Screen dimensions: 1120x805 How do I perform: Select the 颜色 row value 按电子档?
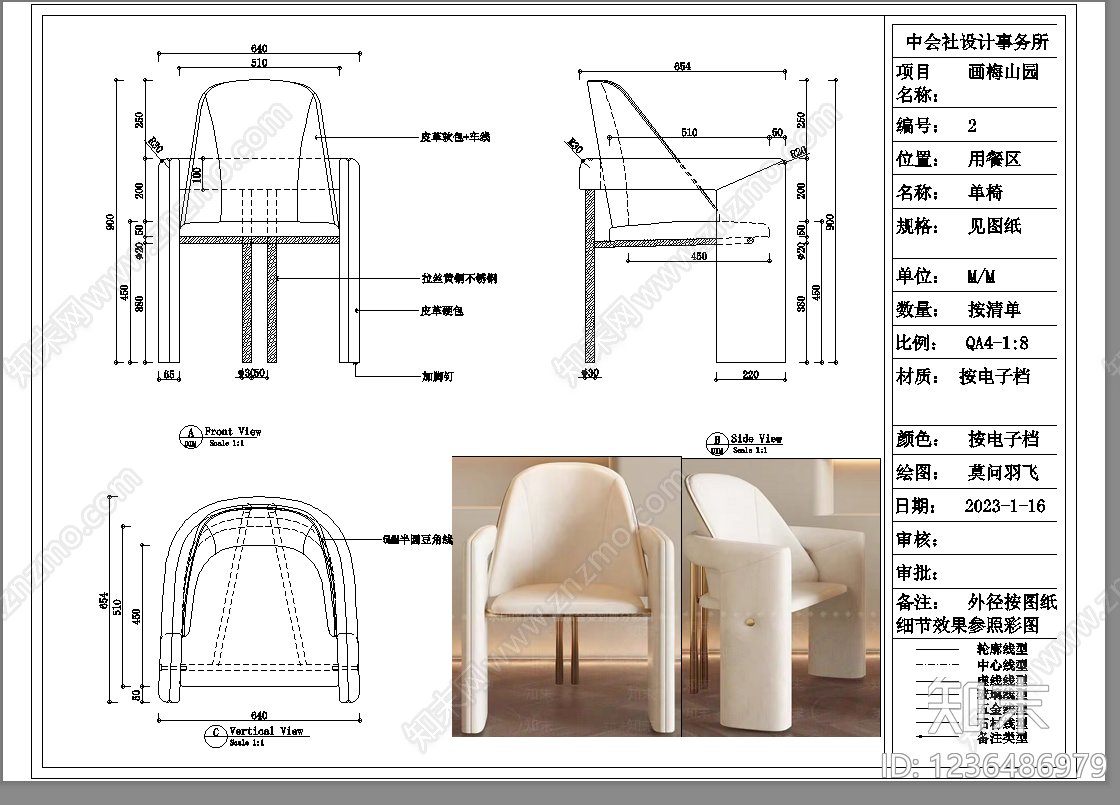(1003, 439)
